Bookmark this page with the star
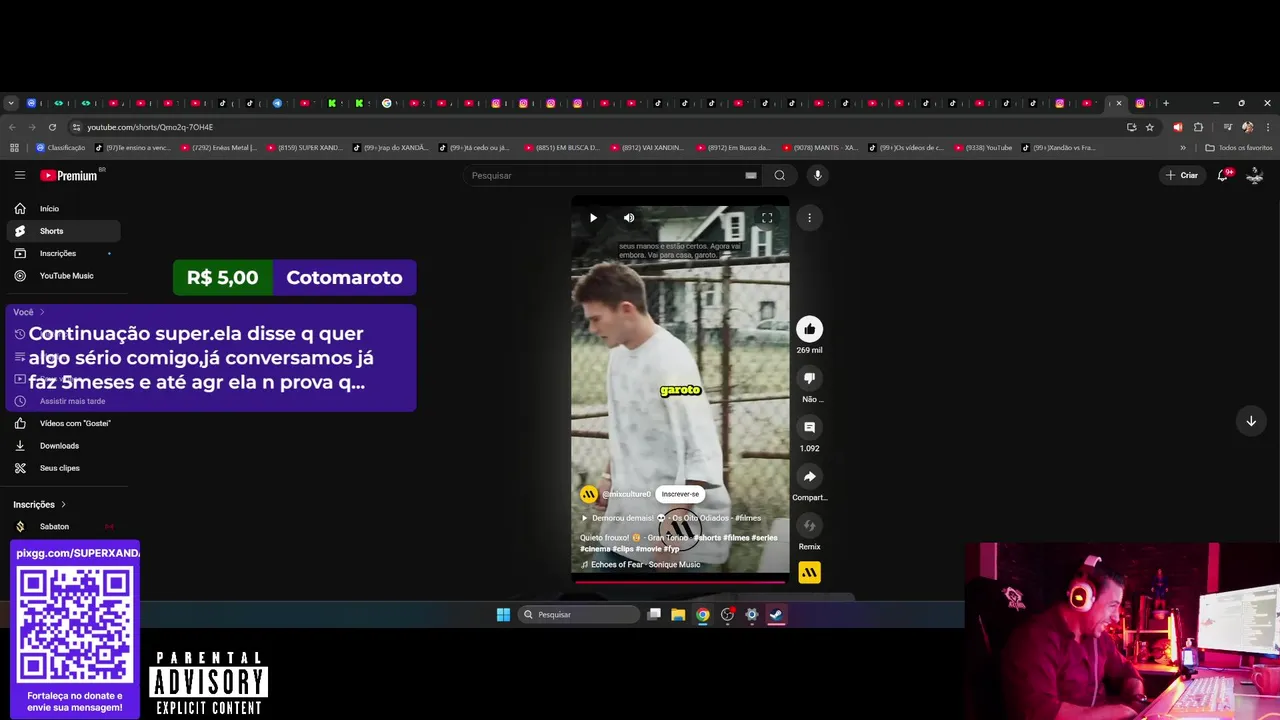1280x720 pixels. pos(1150,127)
